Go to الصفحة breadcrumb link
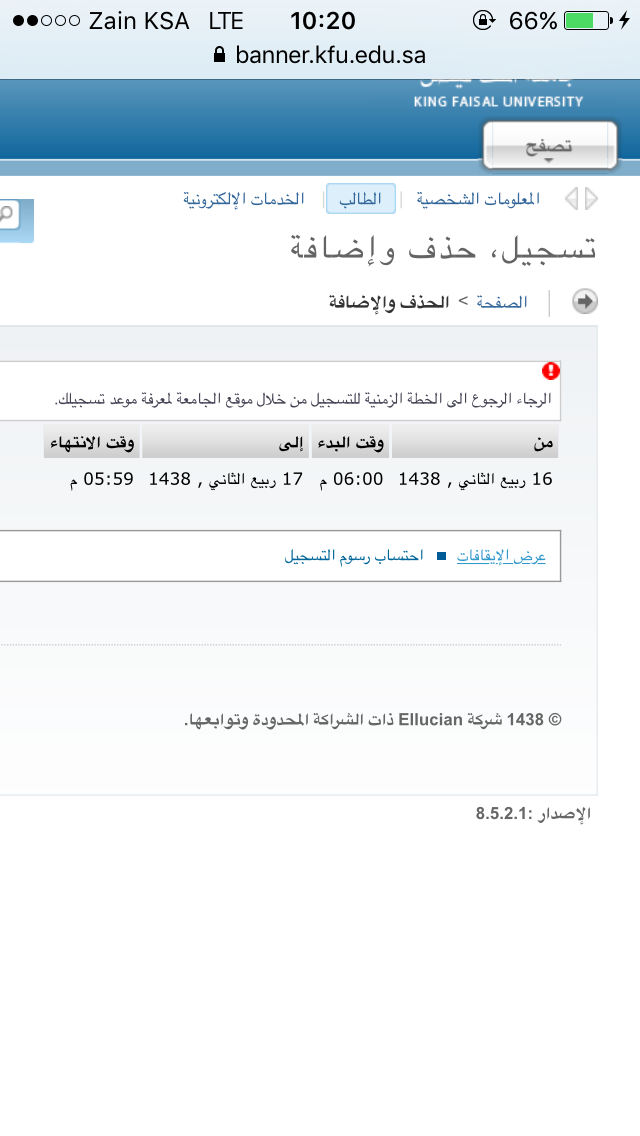Viewport: 640px width, 1136px height. click(502, 302)
